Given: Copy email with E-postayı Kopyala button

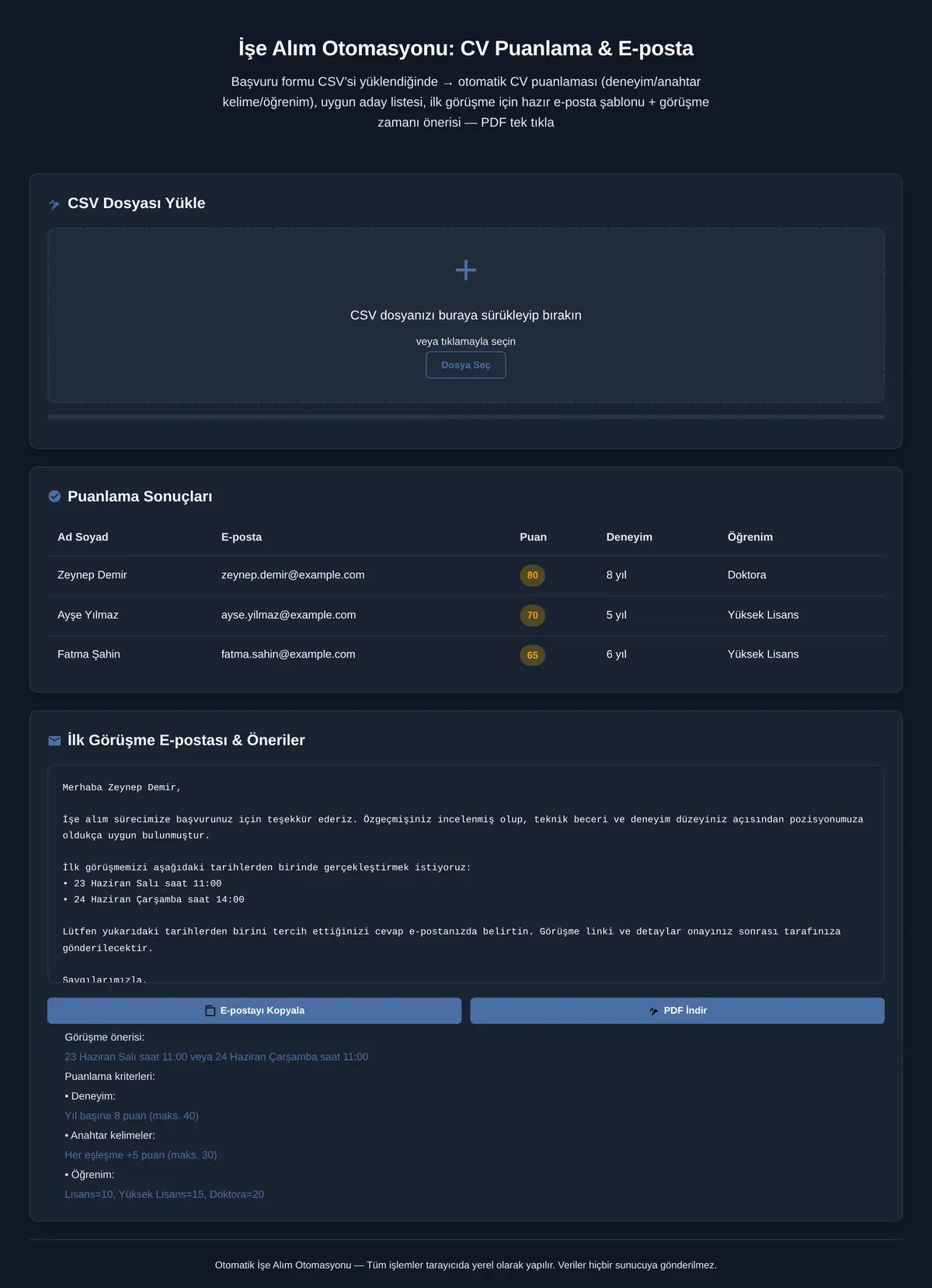Looking at the screenshot, I should click(x=254, y=1011).
